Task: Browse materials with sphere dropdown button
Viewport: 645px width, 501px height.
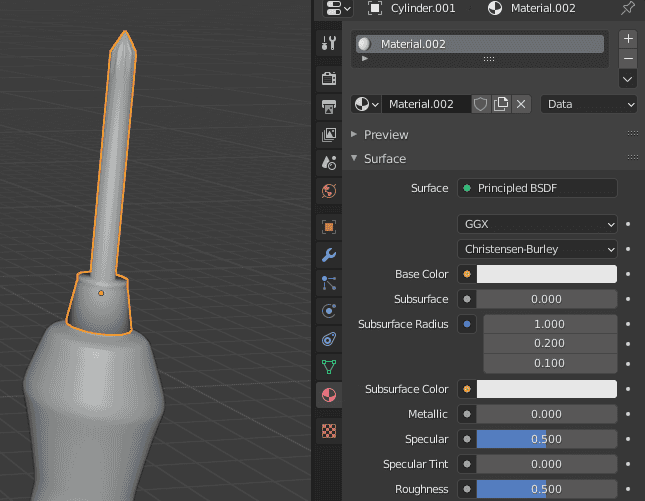Action: [367, 104]
